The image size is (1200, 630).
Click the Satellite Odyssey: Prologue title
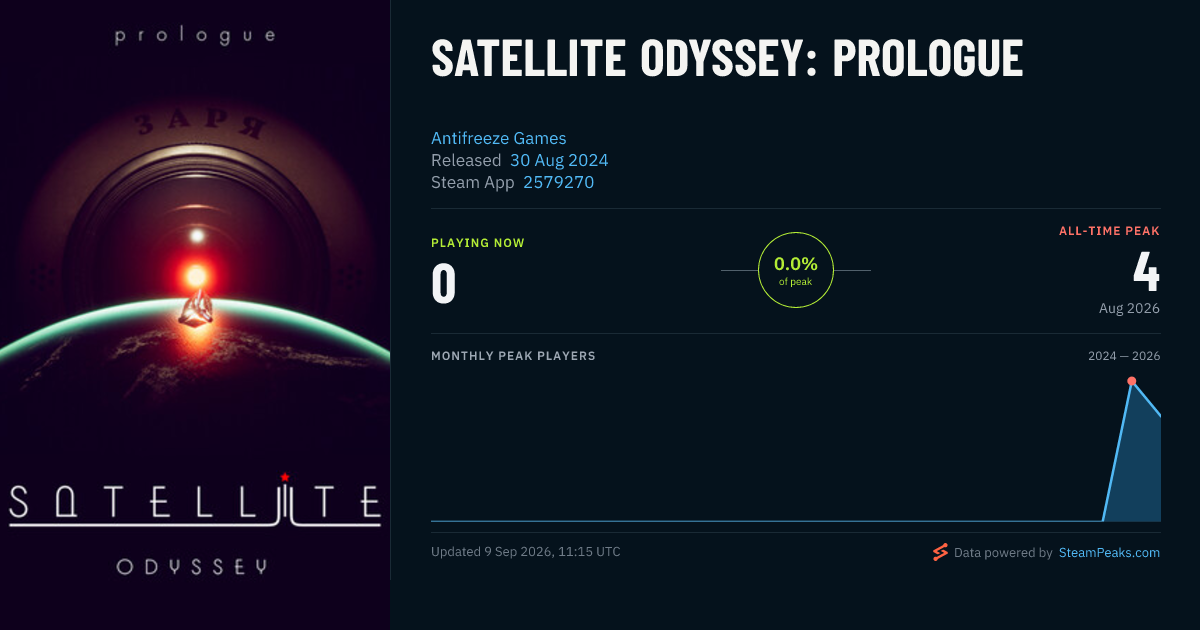pyautogui.click(x=727, y=60)
